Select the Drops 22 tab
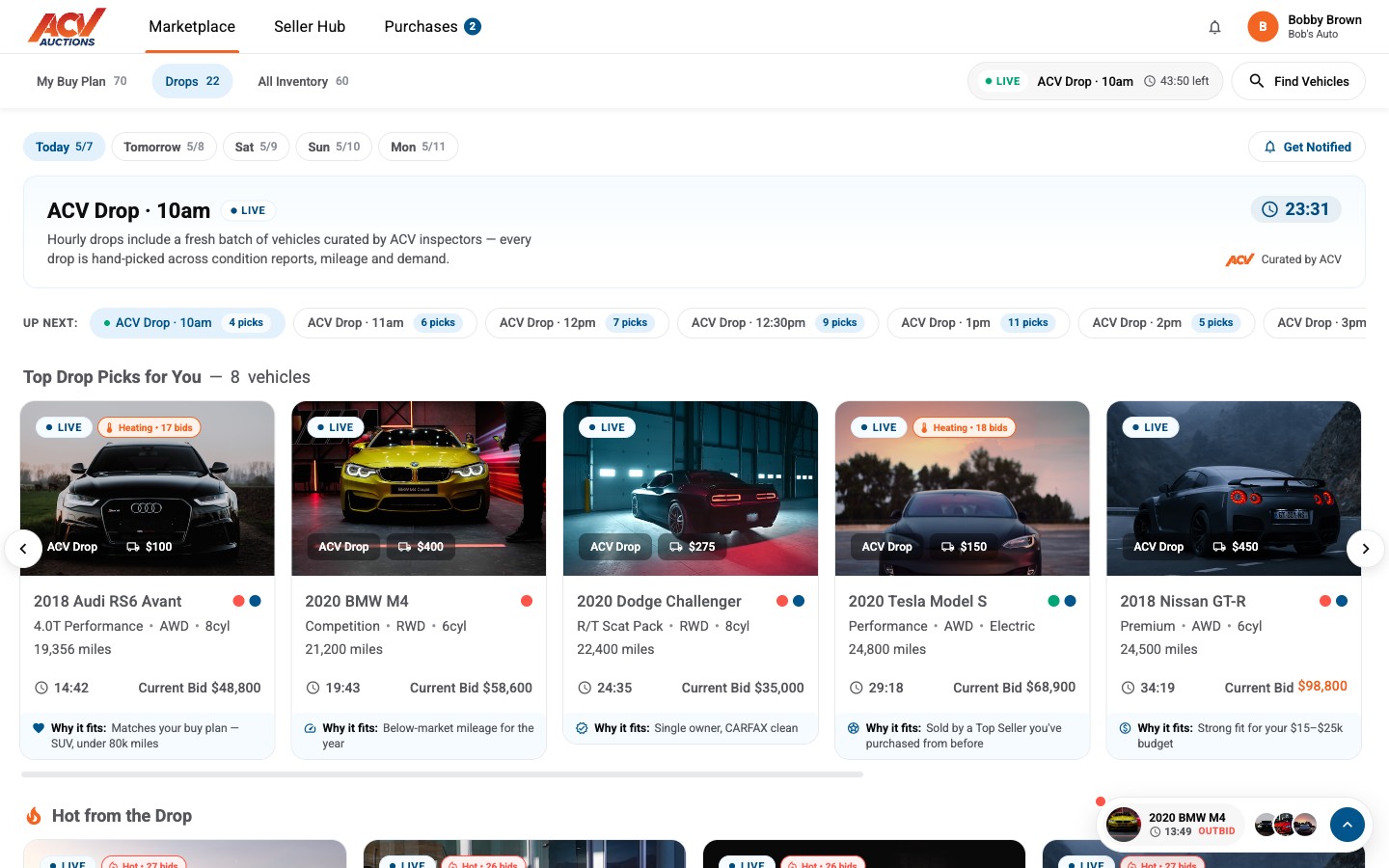 192,81
